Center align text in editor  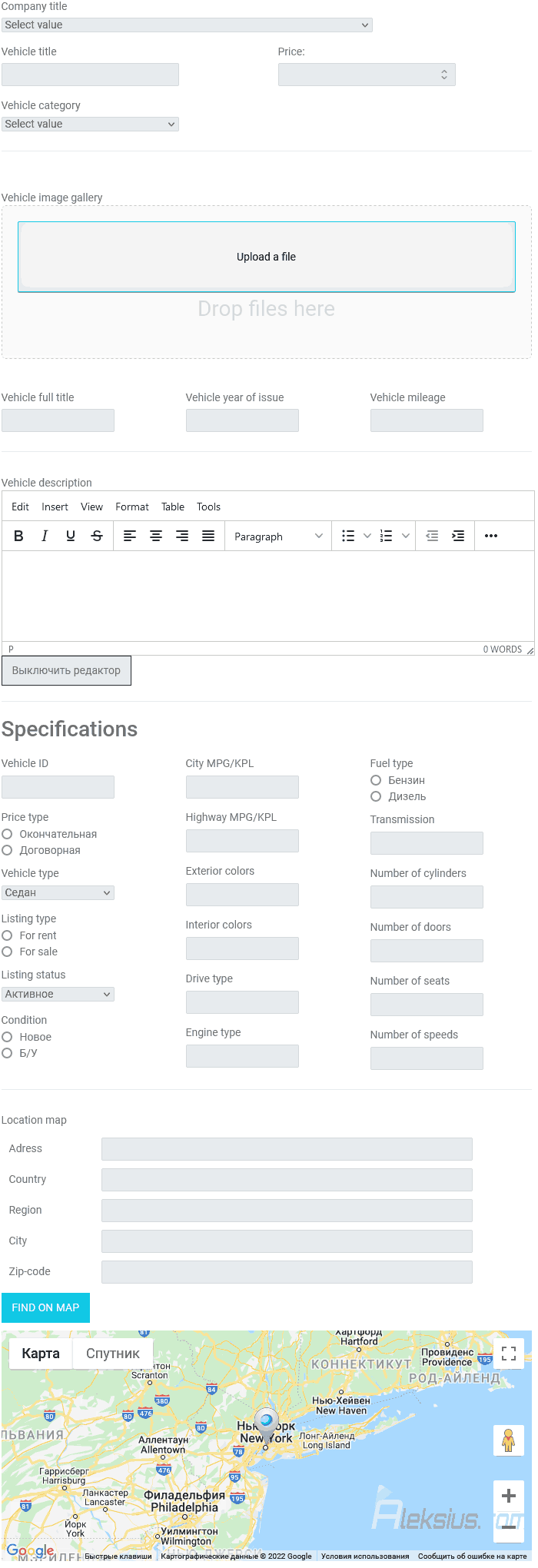[x=156, y=536]
